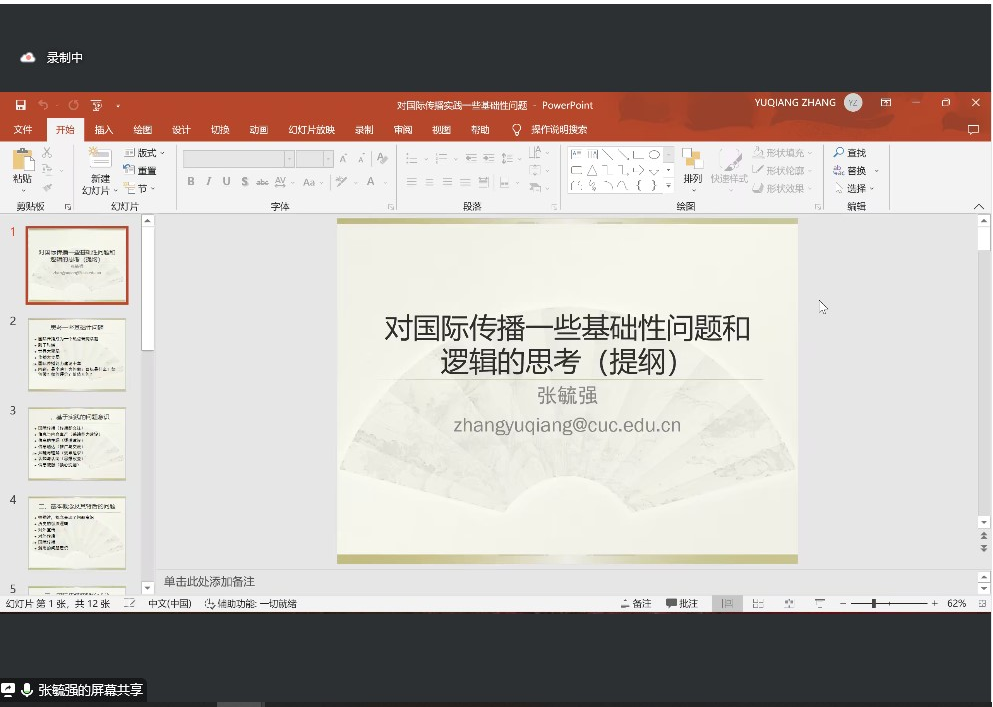Click the Reset (重置) slide icon
Image resolution: width=993 pixels, height=707 pixels.
tap(140, 171)
